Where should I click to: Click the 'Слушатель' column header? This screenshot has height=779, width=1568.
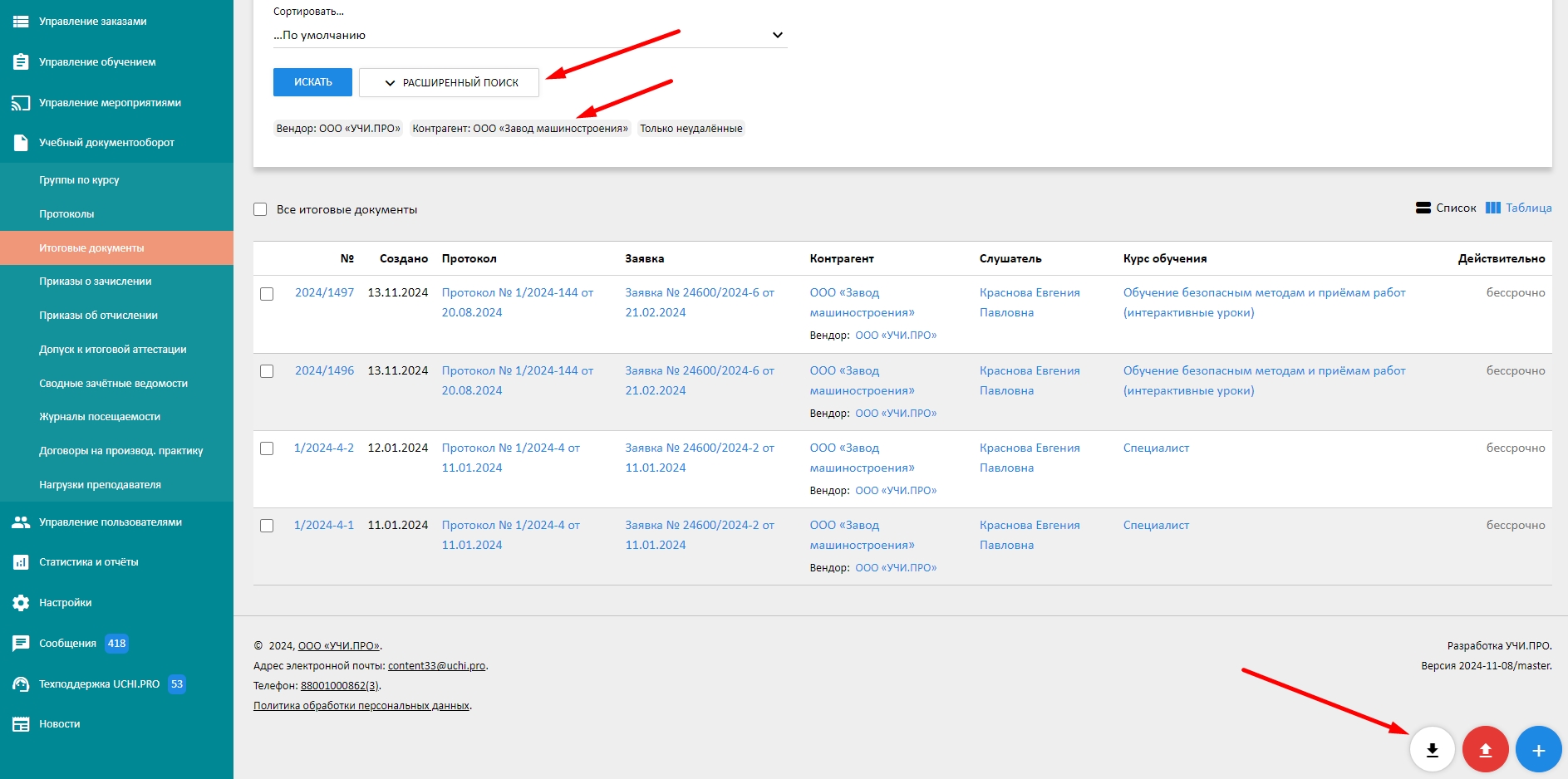1010,259
